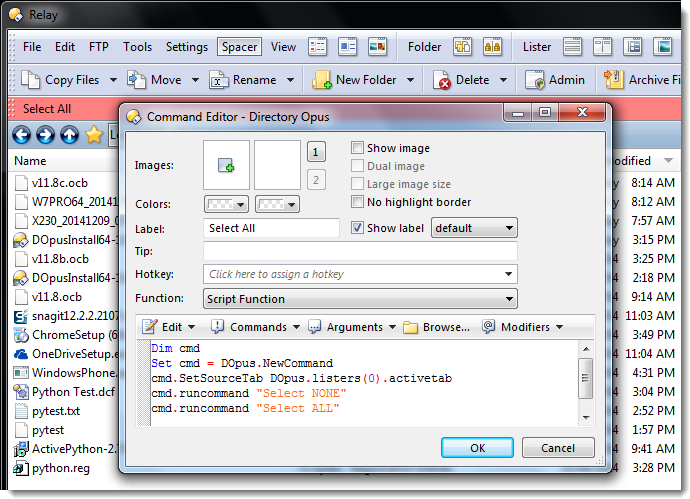690x499 pixels.
Task: Click script editor scroll down arrow
Action: click(586, 418)
